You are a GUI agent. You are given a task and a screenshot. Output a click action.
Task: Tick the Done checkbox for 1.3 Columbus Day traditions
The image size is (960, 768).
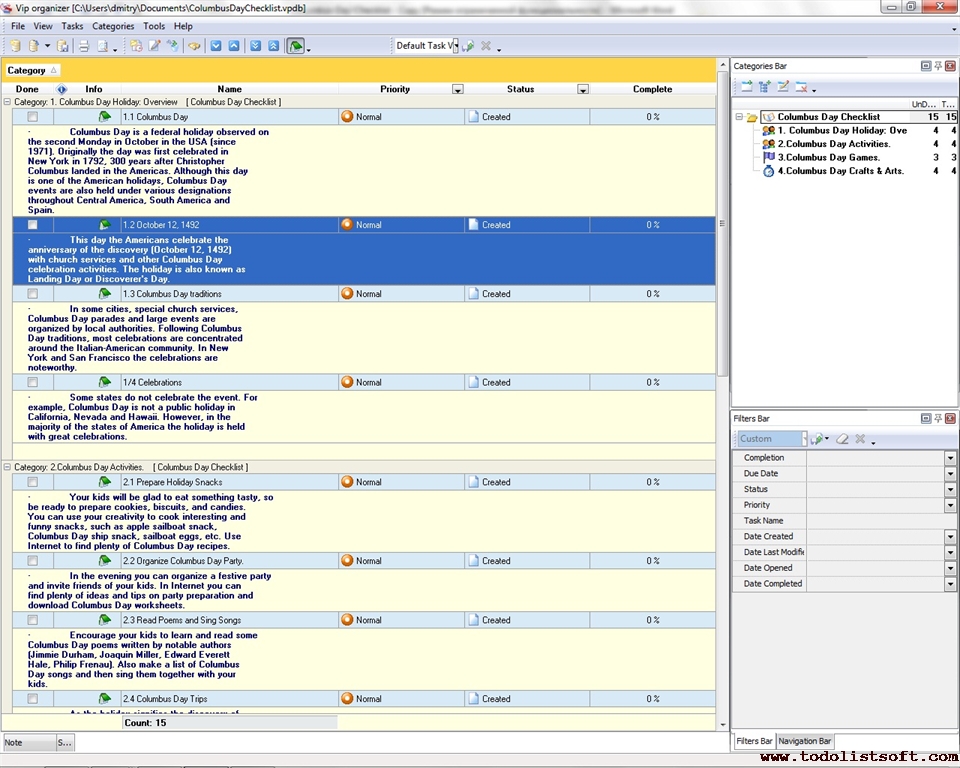click(33, 294)
